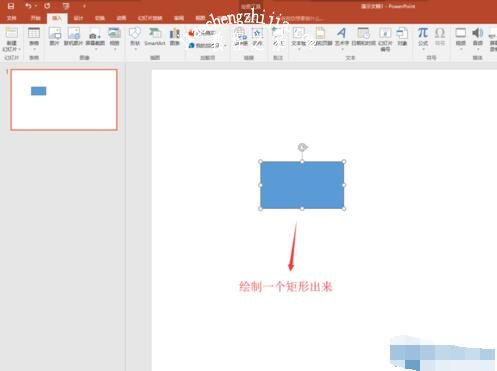Switch to the Transitions ribbon tab
The height and width of the screenshot is (371, 497).
[x=100, y=18]
